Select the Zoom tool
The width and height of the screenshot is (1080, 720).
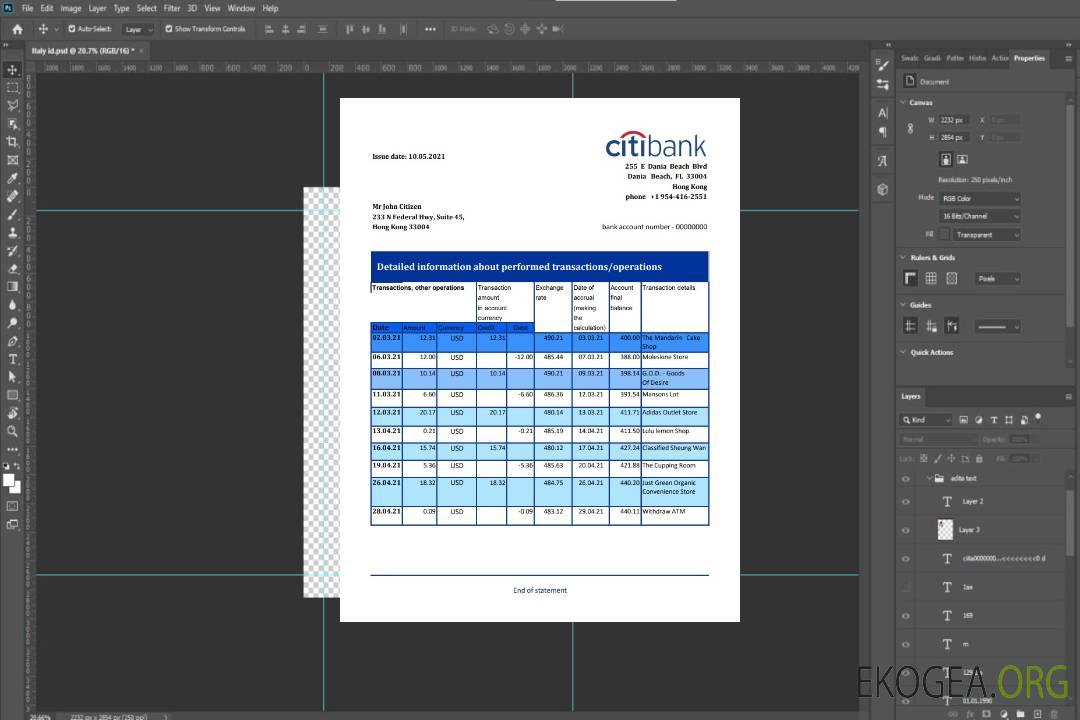point(12,431)
